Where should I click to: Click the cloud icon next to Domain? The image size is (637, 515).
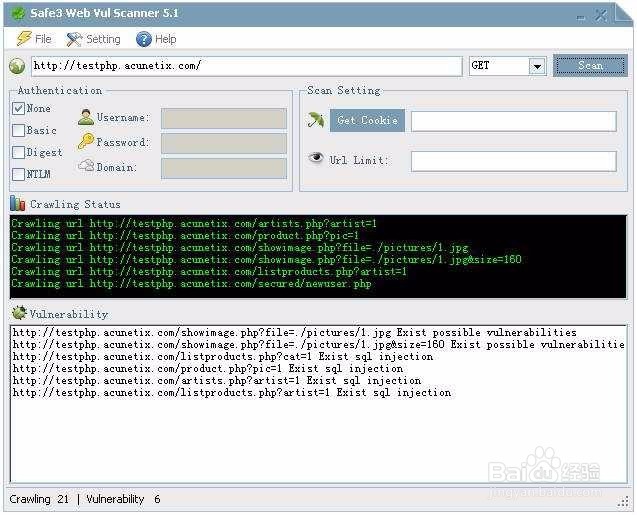[86, 165]
